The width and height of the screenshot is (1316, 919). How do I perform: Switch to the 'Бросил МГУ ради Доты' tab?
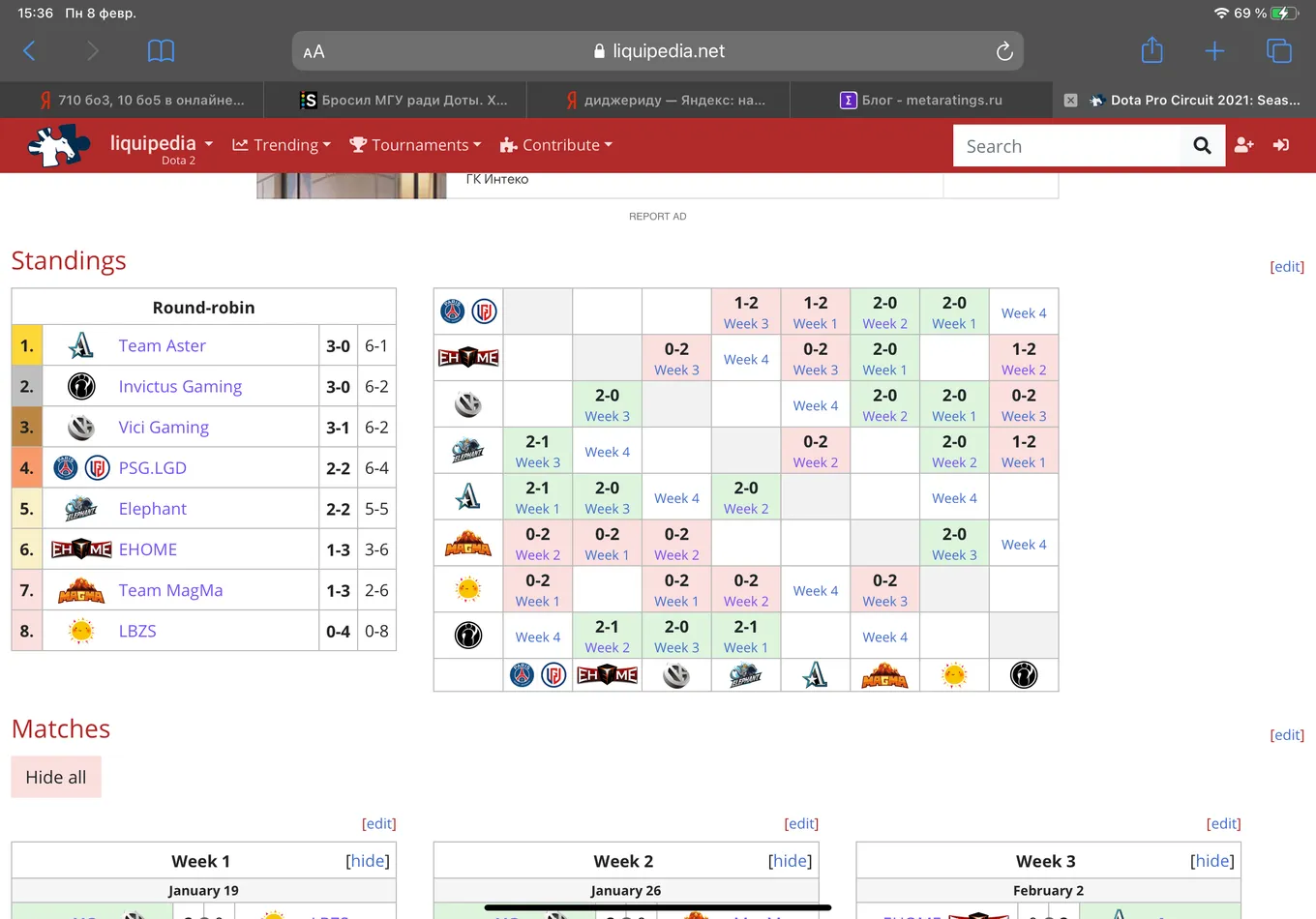tap(404, 100)
